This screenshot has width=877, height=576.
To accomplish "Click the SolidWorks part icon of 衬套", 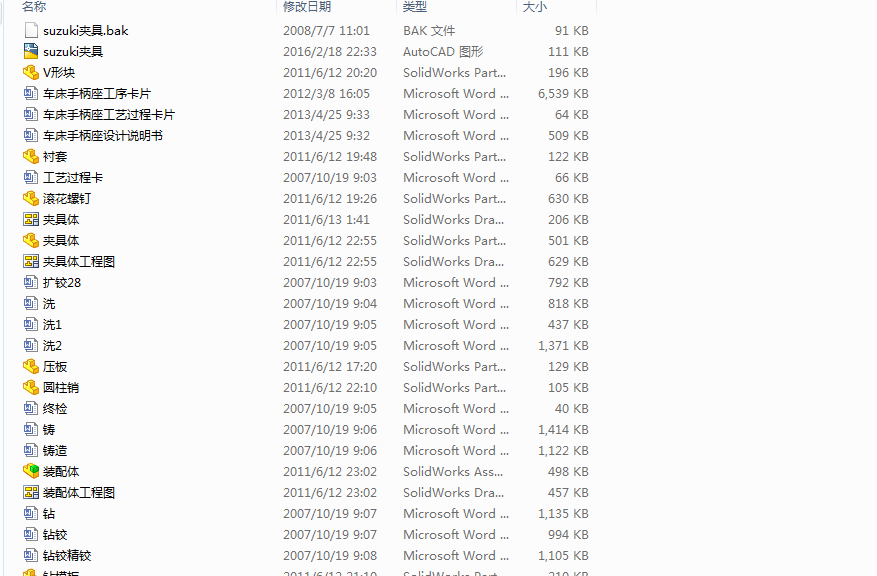I will pyautogui.click(x=31, y=157).
